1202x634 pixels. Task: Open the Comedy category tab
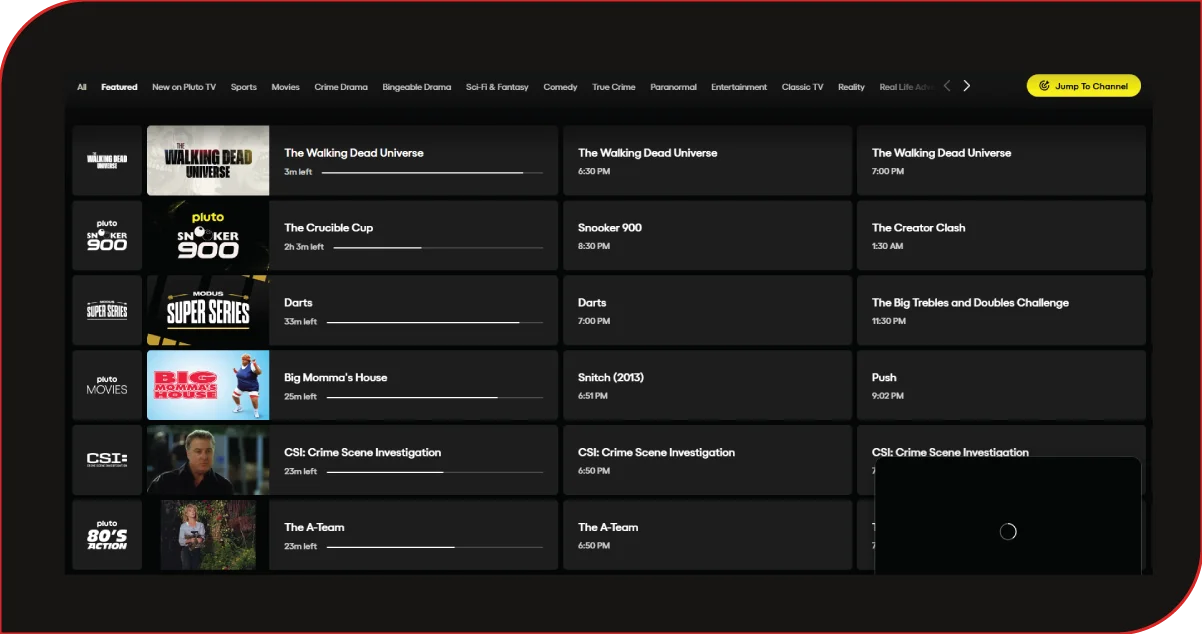pyautogui.click(x=560, y=87)
